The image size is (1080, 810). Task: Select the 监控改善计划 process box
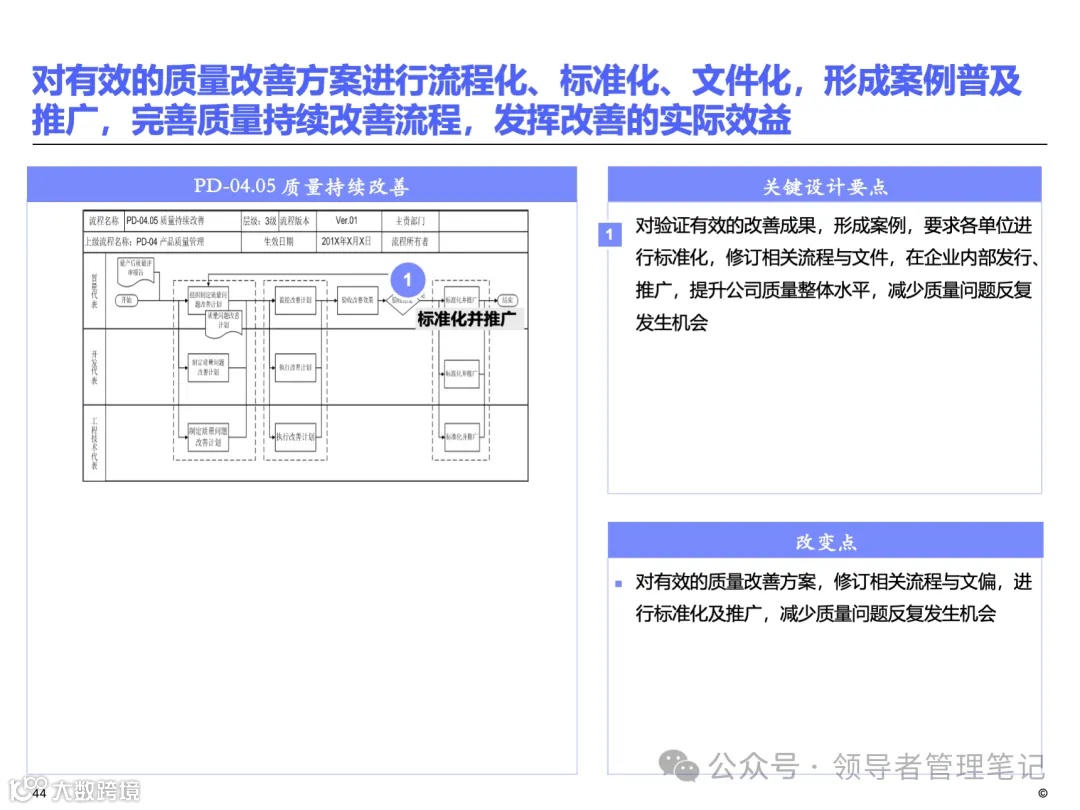[x=295, y=299]
